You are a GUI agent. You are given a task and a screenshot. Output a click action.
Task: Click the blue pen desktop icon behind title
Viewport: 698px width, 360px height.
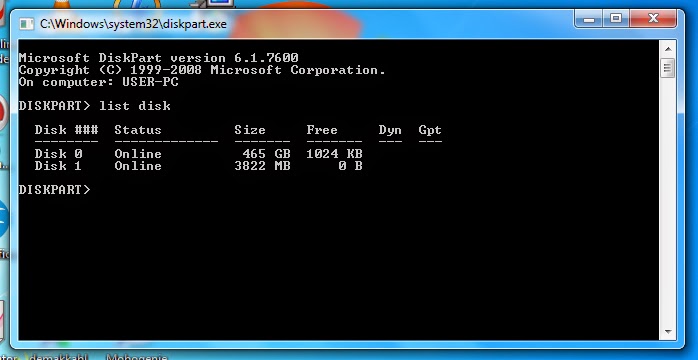tap(137, 4)
